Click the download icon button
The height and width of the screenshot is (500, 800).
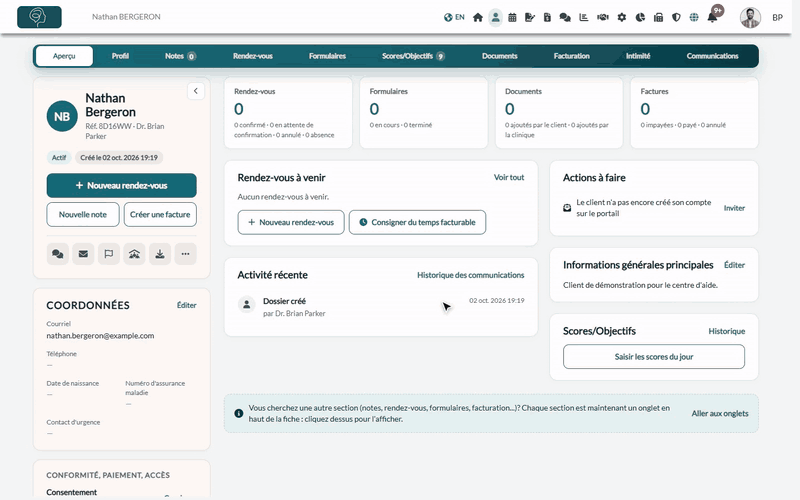160,254
